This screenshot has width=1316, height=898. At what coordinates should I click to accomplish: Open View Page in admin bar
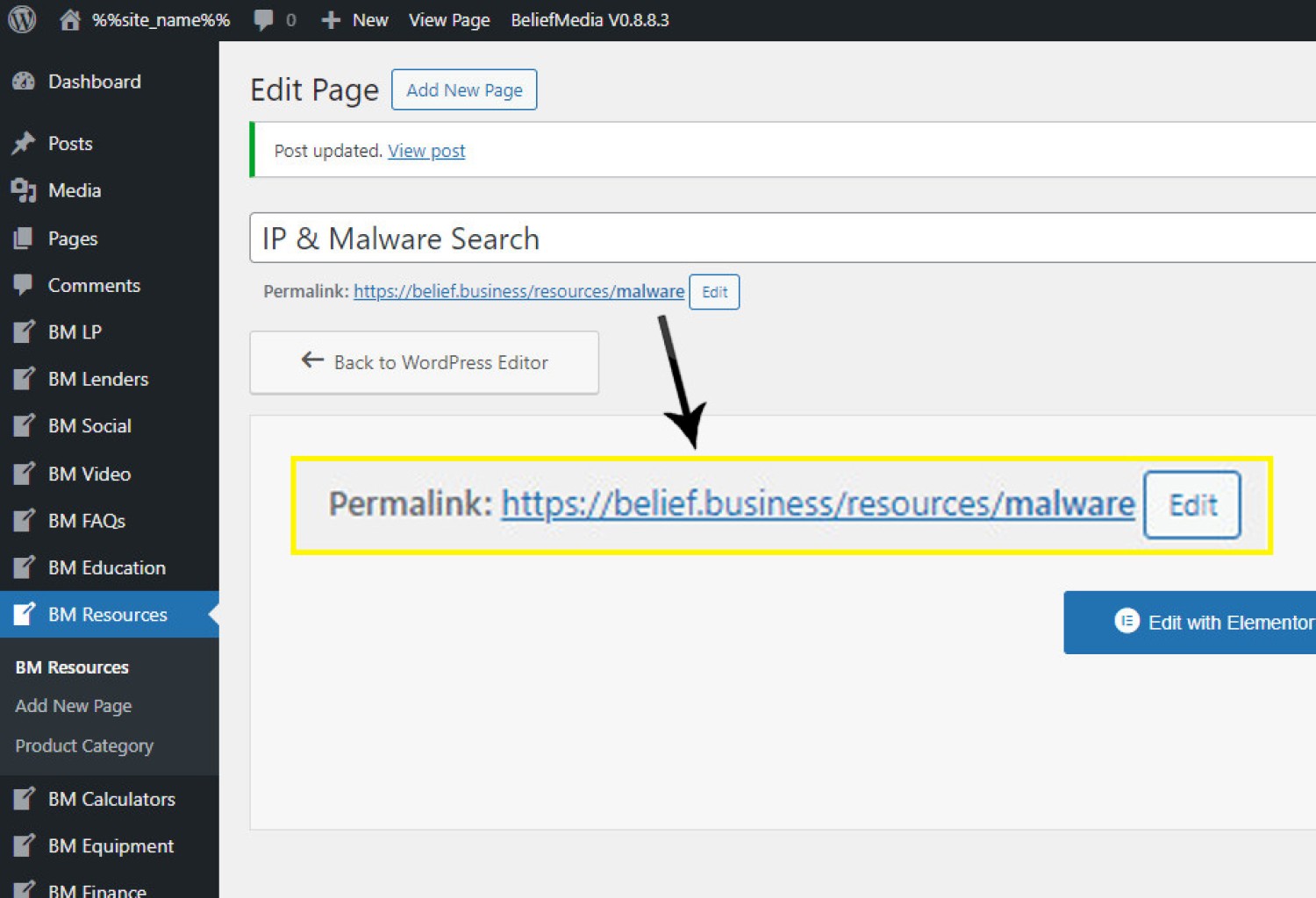pos(449,20)
